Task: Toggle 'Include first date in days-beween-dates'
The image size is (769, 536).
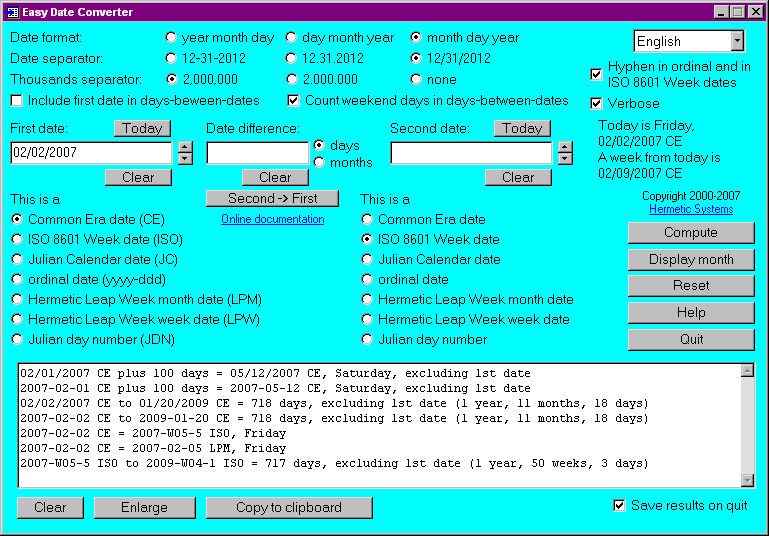Action: [17, 101]
